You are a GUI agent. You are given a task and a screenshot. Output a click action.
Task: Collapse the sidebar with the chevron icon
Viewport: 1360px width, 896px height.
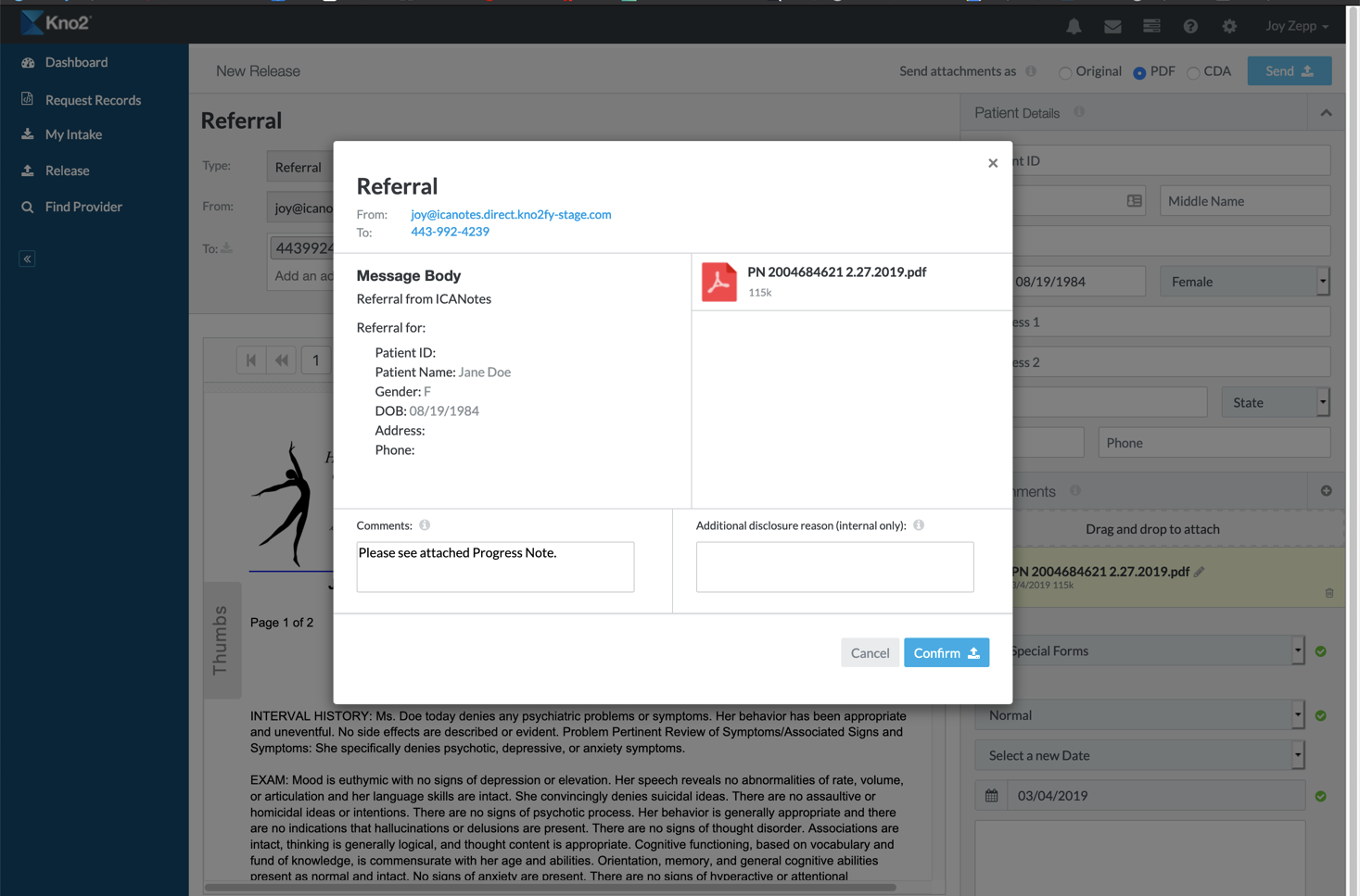click(27, 259)
